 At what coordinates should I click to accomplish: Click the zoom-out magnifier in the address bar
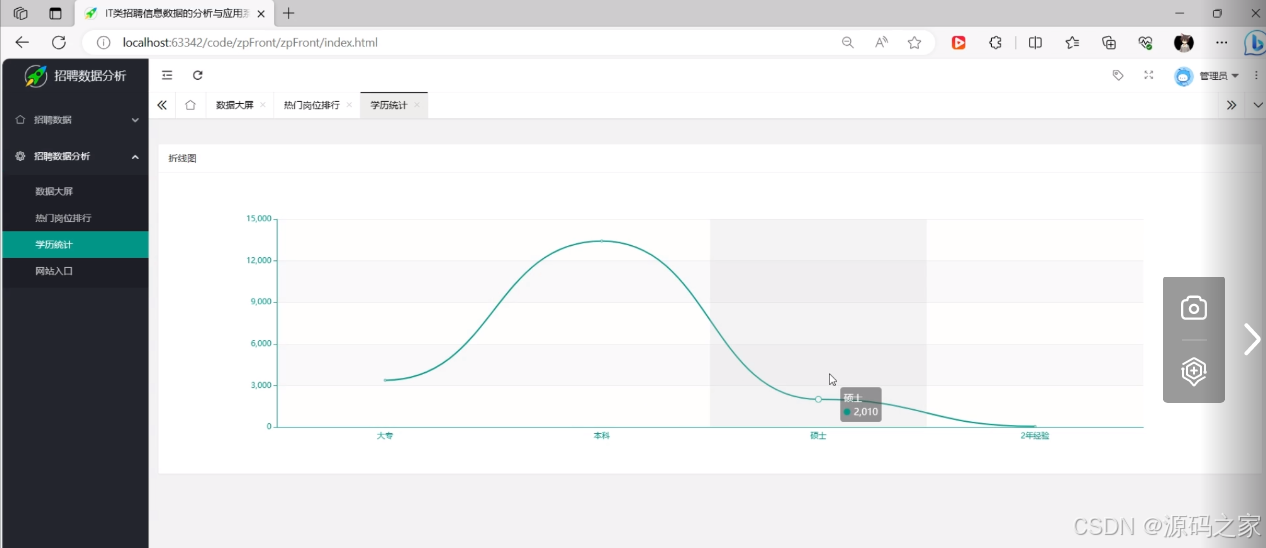click(x=848, y=43)
